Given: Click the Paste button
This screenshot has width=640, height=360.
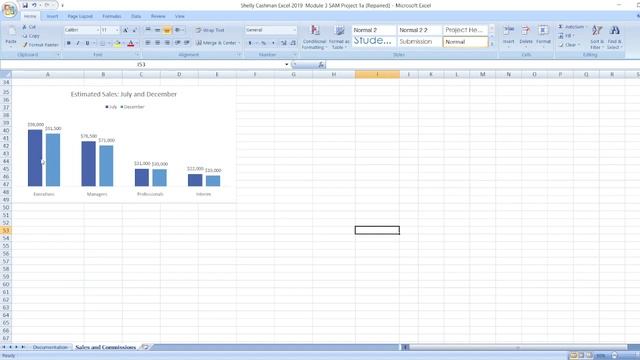Looking at the screenshot, I should click(11, 37).
